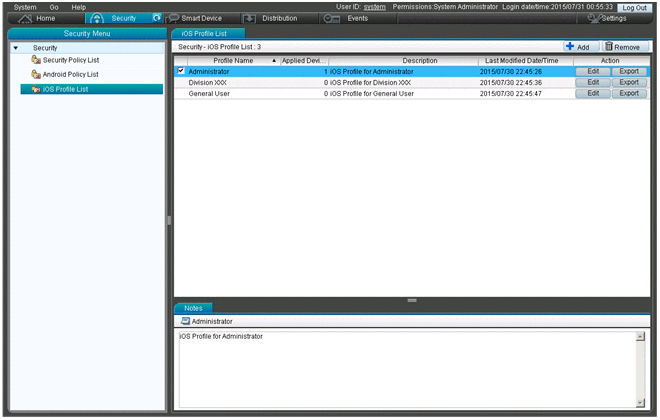Open the System menu
The image size is (660, 420).
[24, 7]
